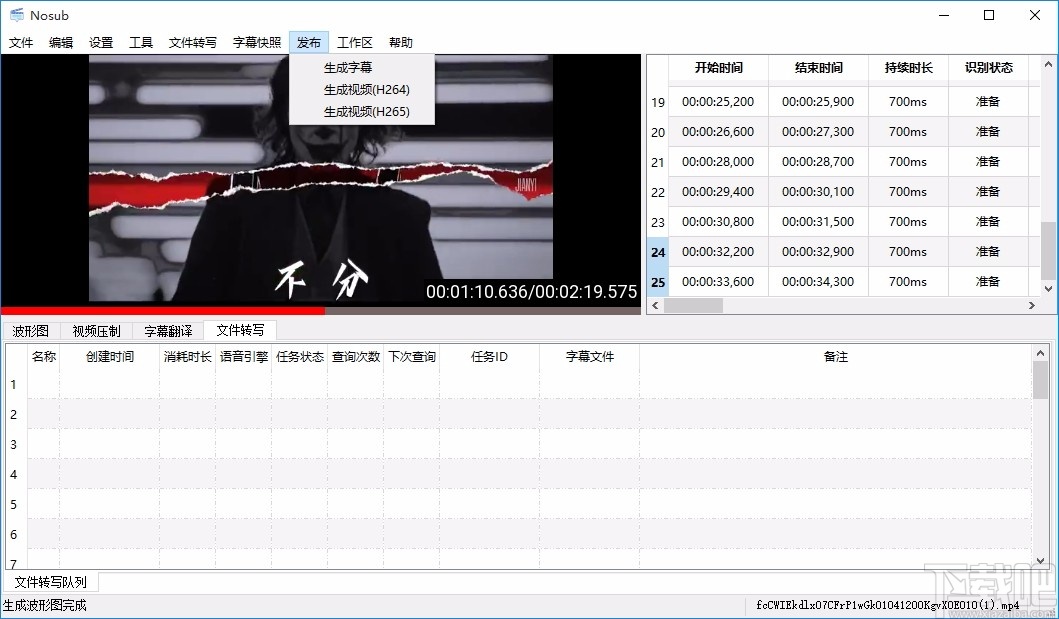Click the 消耗时长 column header

point(188,356)
